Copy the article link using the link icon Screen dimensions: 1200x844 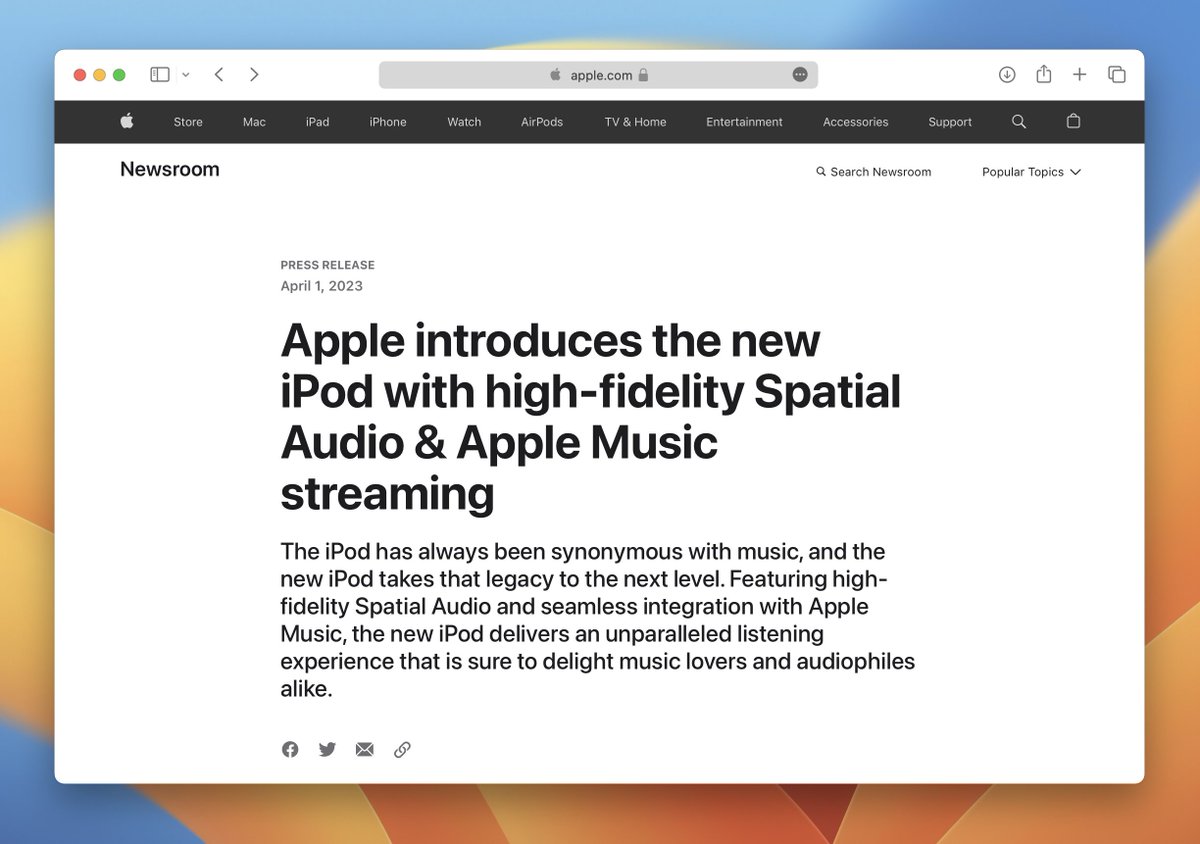tap(402, 749)
